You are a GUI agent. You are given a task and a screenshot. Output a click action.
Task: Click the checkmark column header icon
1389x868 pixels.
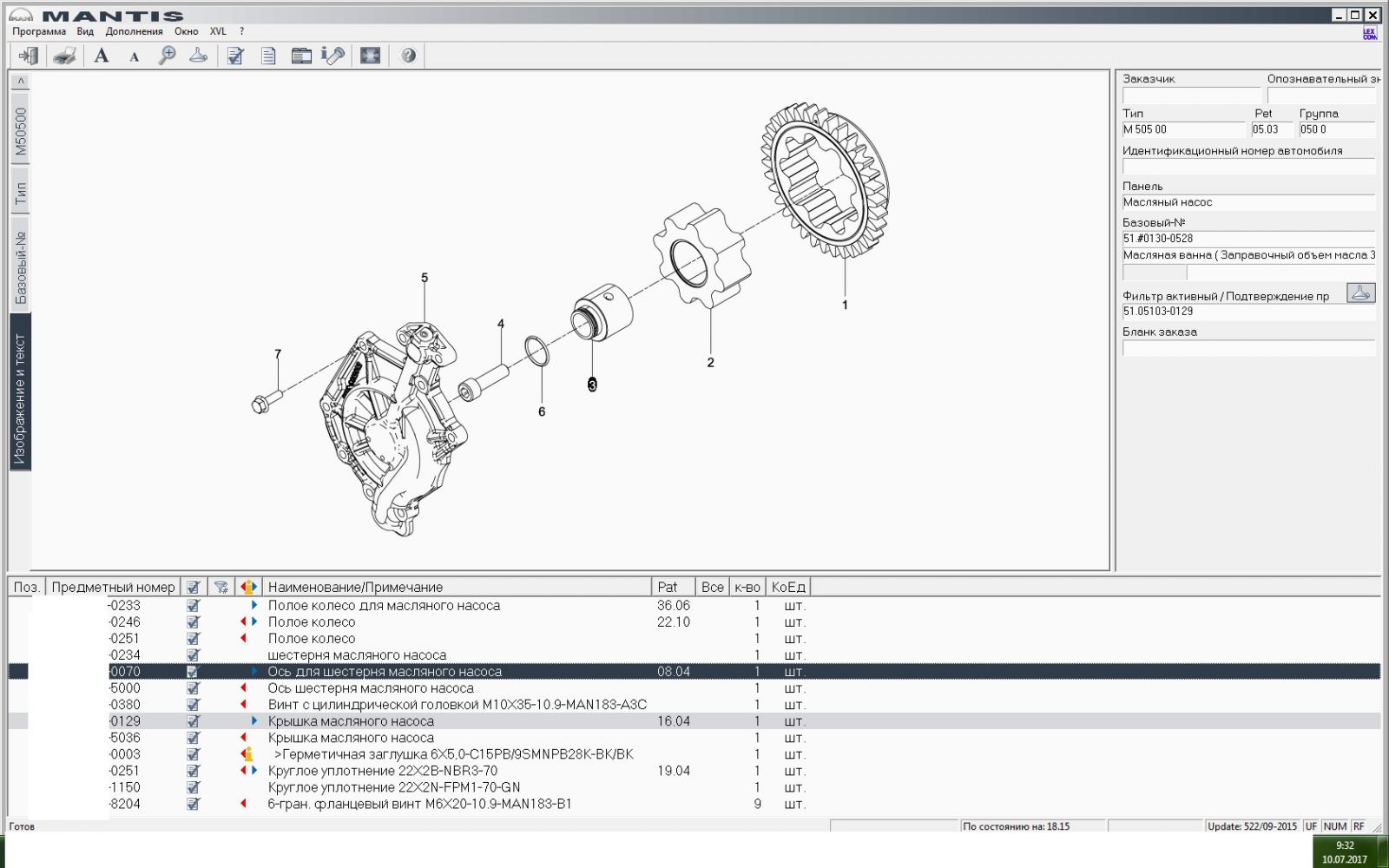(x=194, y=587)
